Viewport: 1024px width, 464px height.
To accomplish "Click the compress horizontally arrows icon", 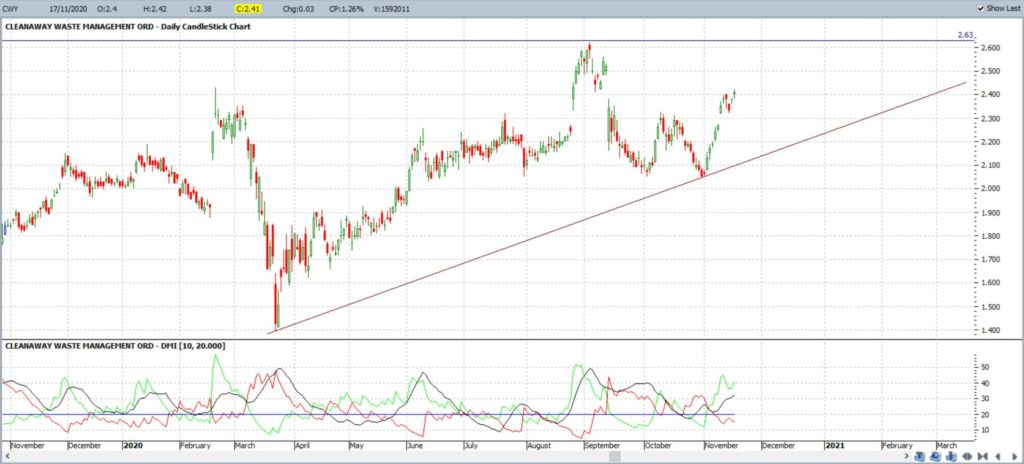I will [x=983, y=456].
